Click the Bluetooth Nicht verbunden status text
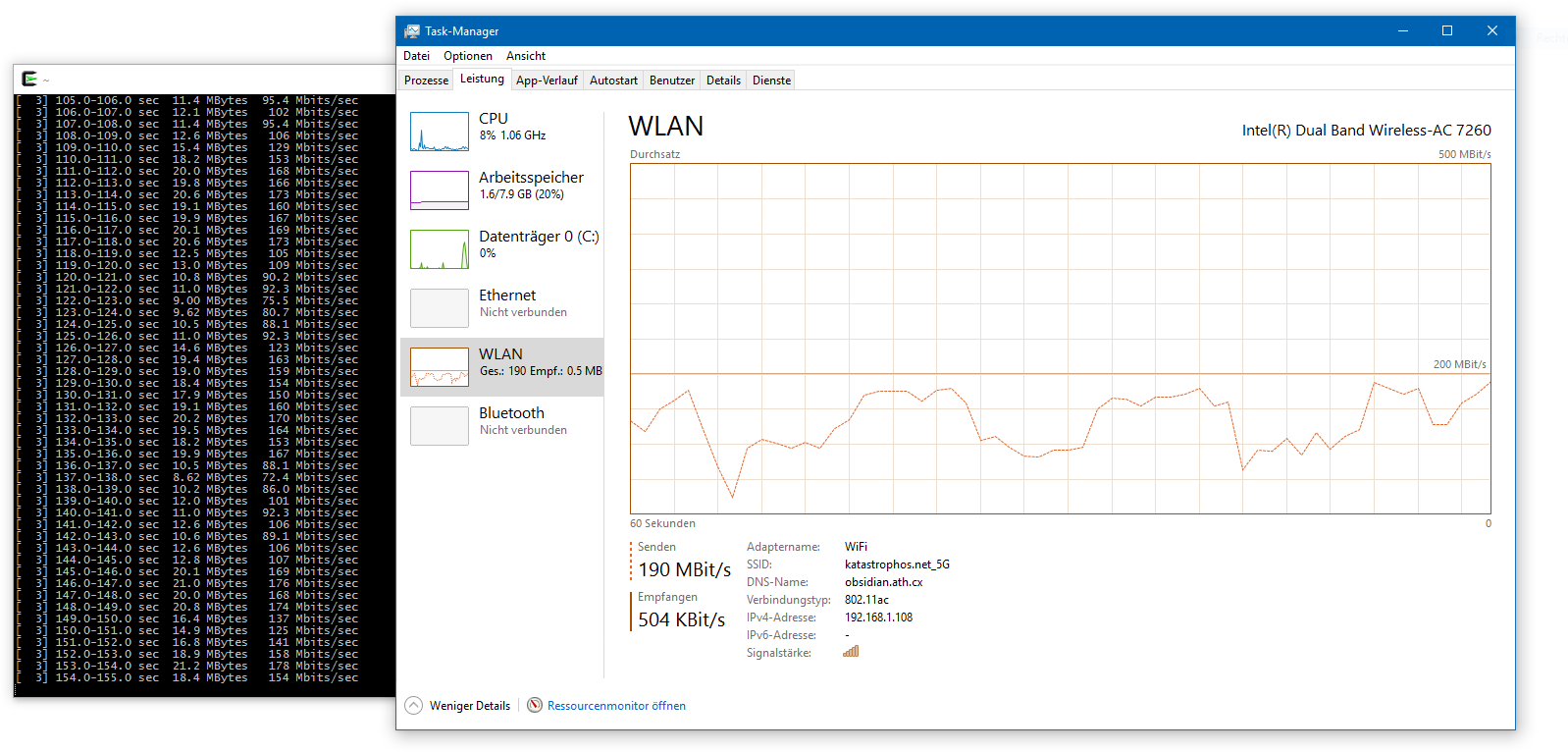The image size is (1568, 752). click(523, 430)
